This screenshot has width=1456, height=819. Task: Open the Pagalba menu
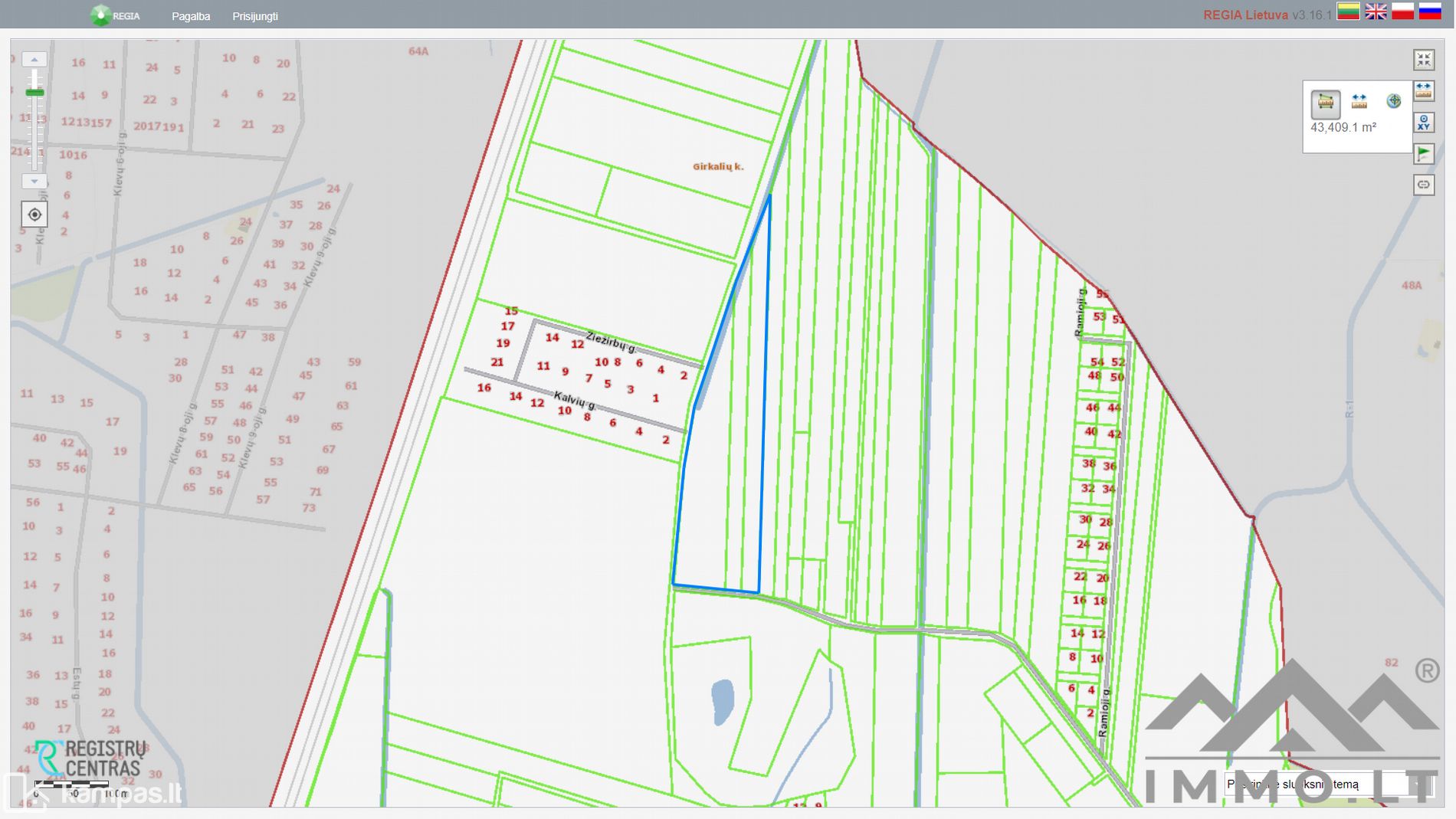(191, 16)
